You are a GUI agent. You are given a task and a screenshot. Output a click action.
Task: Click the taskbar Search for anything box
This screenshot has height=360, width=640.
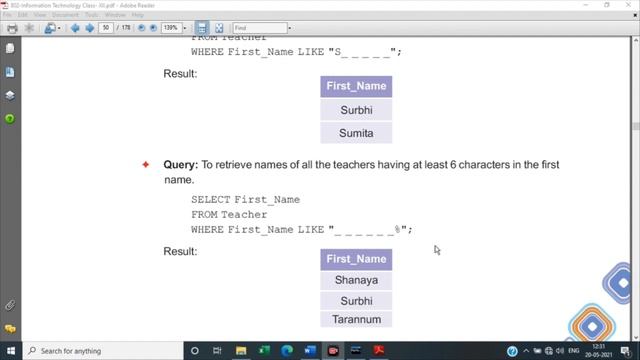coord(103,351)
